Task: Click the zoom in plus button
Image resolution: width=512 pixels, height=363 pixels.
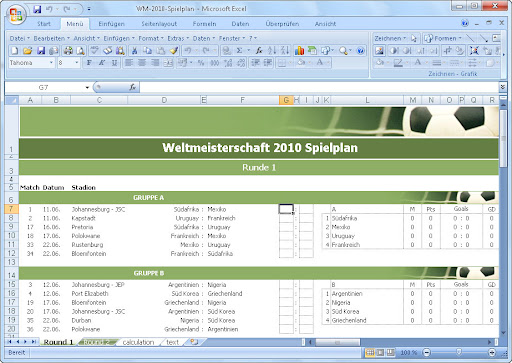Action: (x=492, y=352)
